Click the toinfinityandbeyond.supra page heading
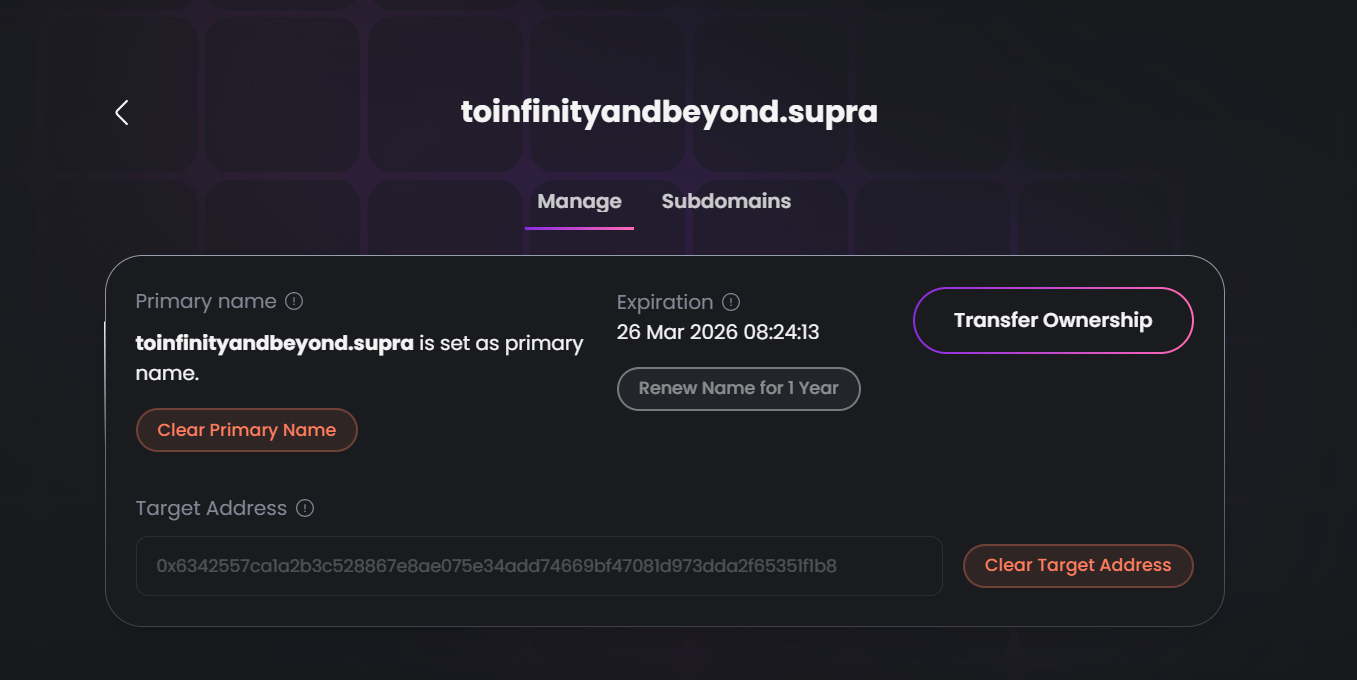Screen dimensions: 1357x680 pyautogui.click(x=669, y=111)
